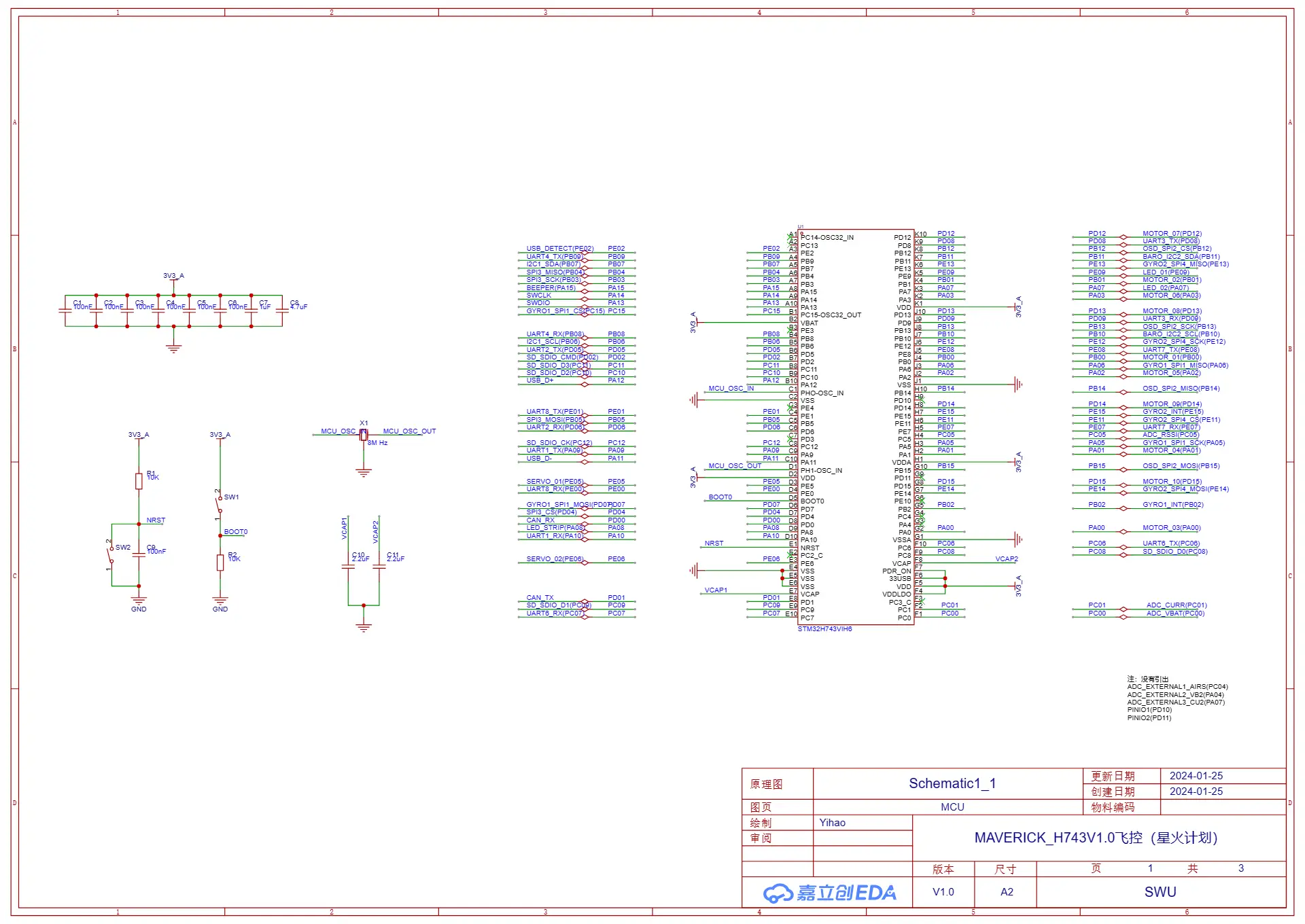Click the I2C1_SDA(PB07) net label
Viewport: 1305px width, 924px height.
(x=554, y=264)
